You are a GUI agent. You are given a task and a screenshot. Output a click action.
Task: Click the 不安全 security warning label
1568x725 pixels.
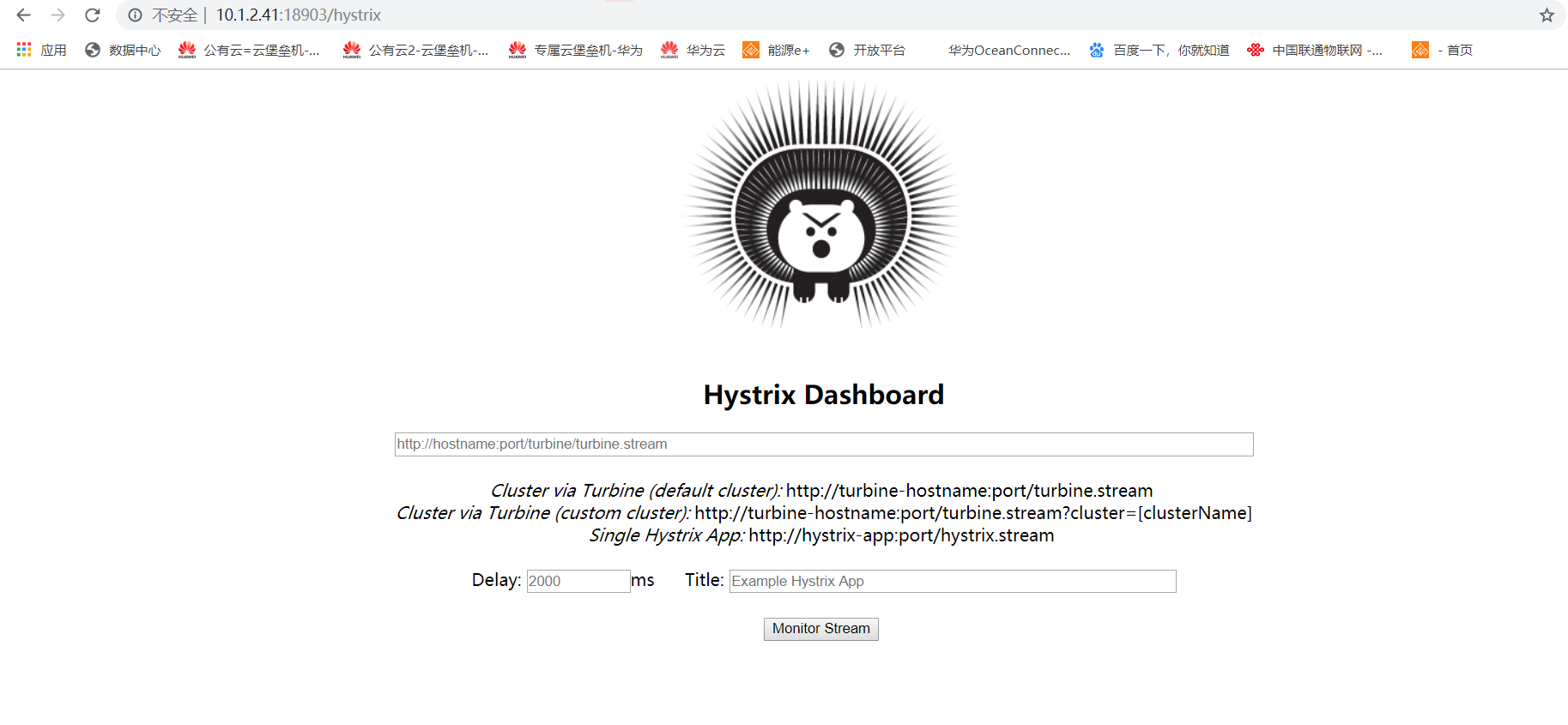tap(175, 15)
